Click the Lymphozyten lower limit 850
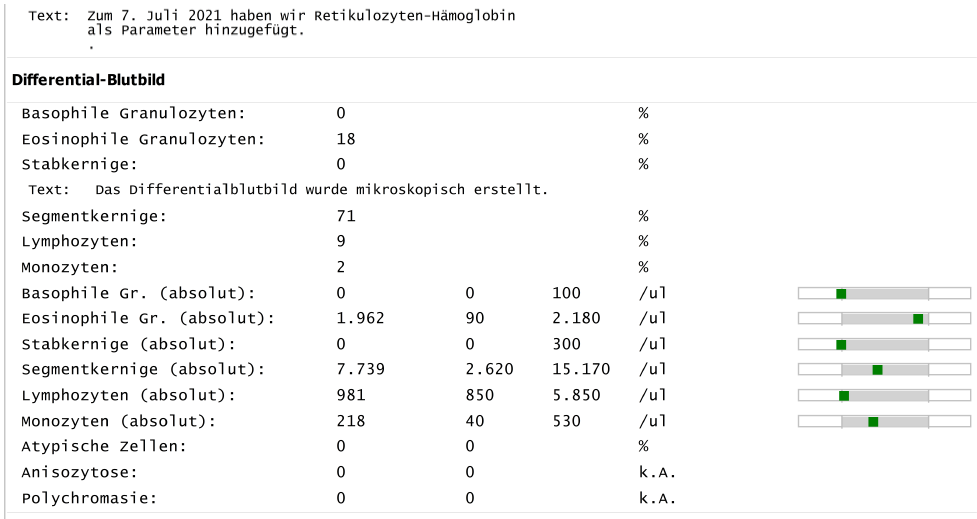Screen dimensions: 977x519 (480, 396)
